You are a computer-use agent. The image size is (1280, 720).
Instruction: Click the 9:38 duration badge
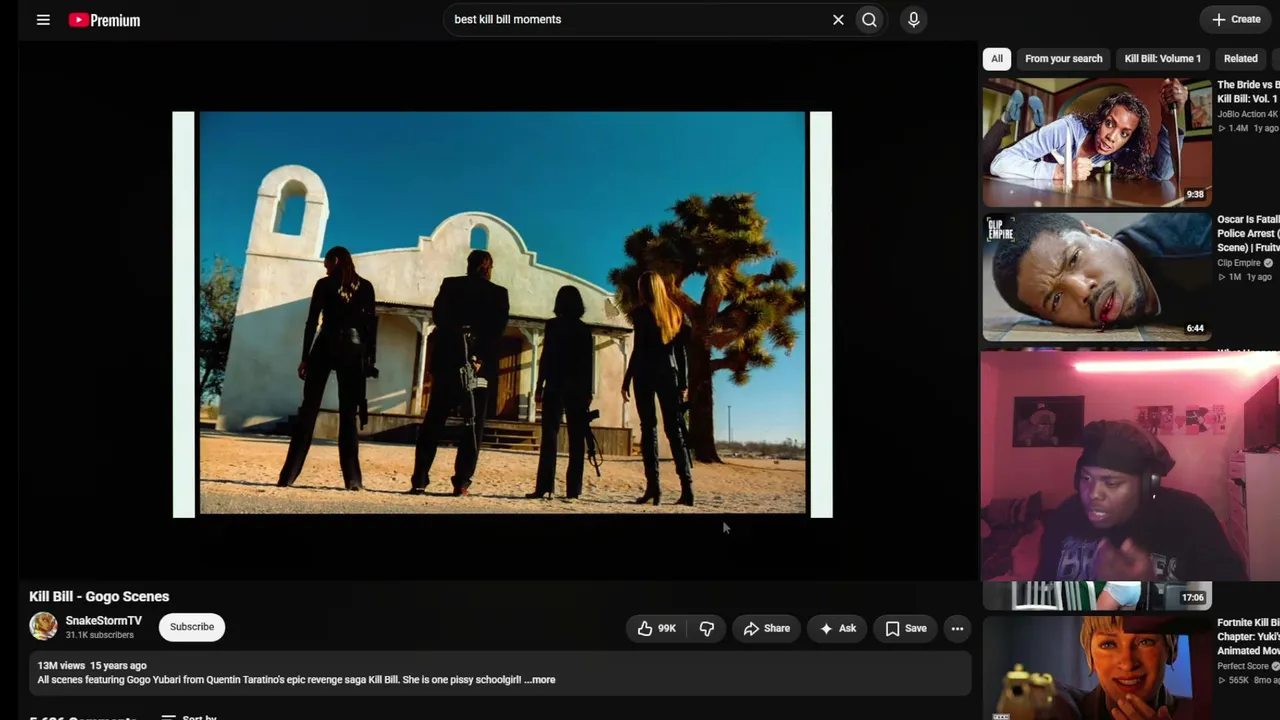(x=1195, y=194)
